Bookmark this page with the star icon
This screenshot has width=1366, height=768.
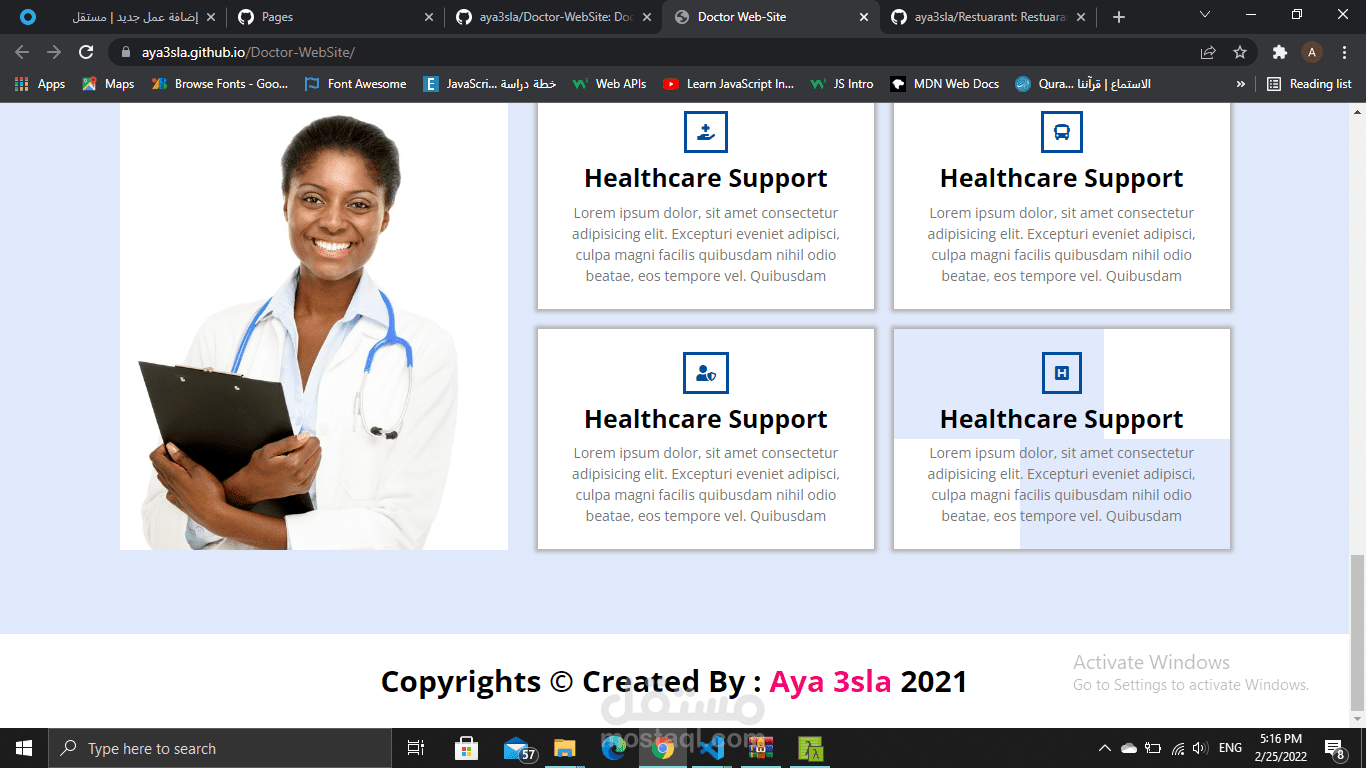[x=1240, y=52]
